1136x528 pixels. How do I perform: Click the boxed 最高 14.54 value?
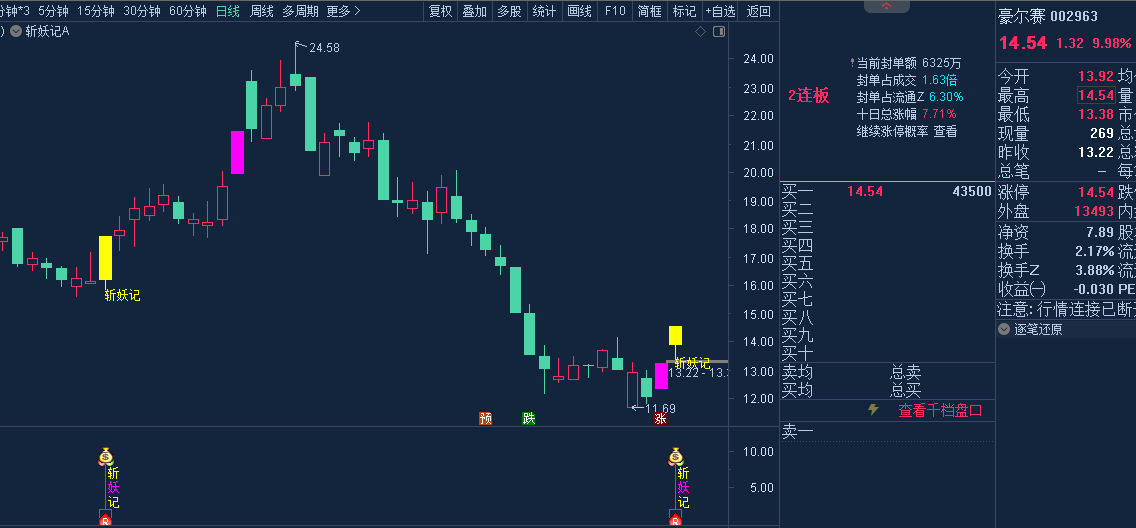click(1095, 96)
